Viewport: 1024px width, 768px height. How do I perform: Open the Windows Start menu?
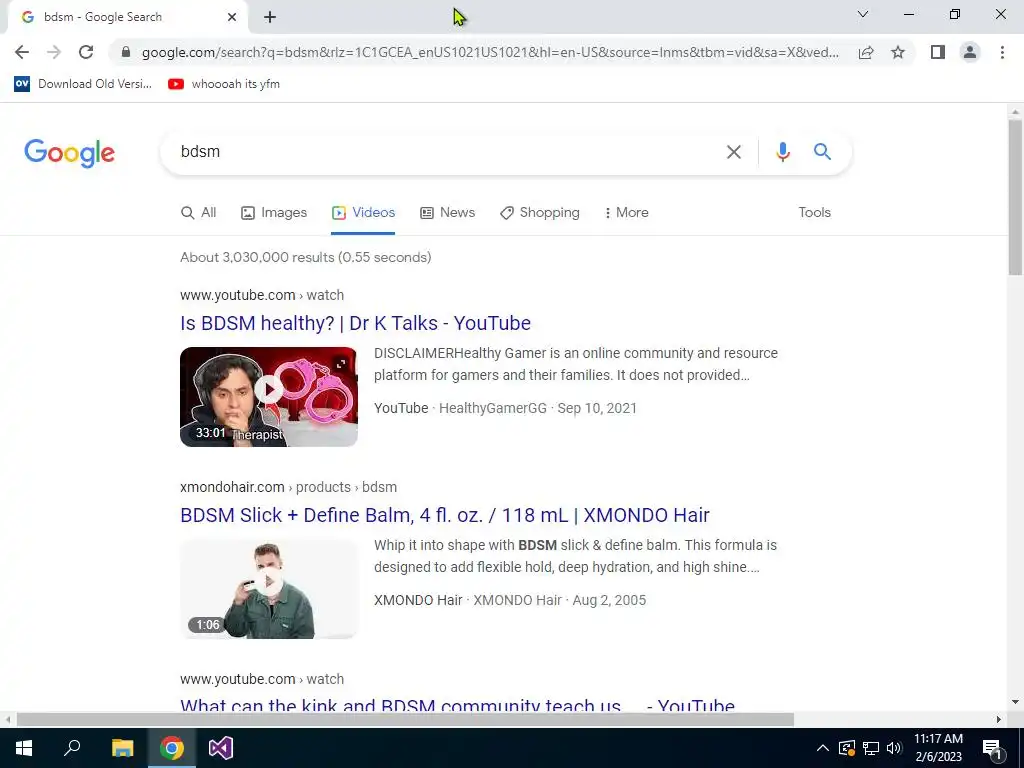click(x=24, y=748)
